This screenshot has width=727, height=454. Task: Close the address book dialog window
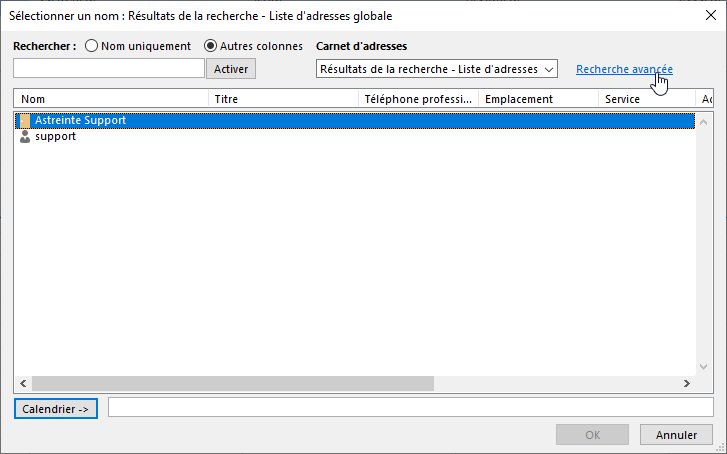[710, 16]
